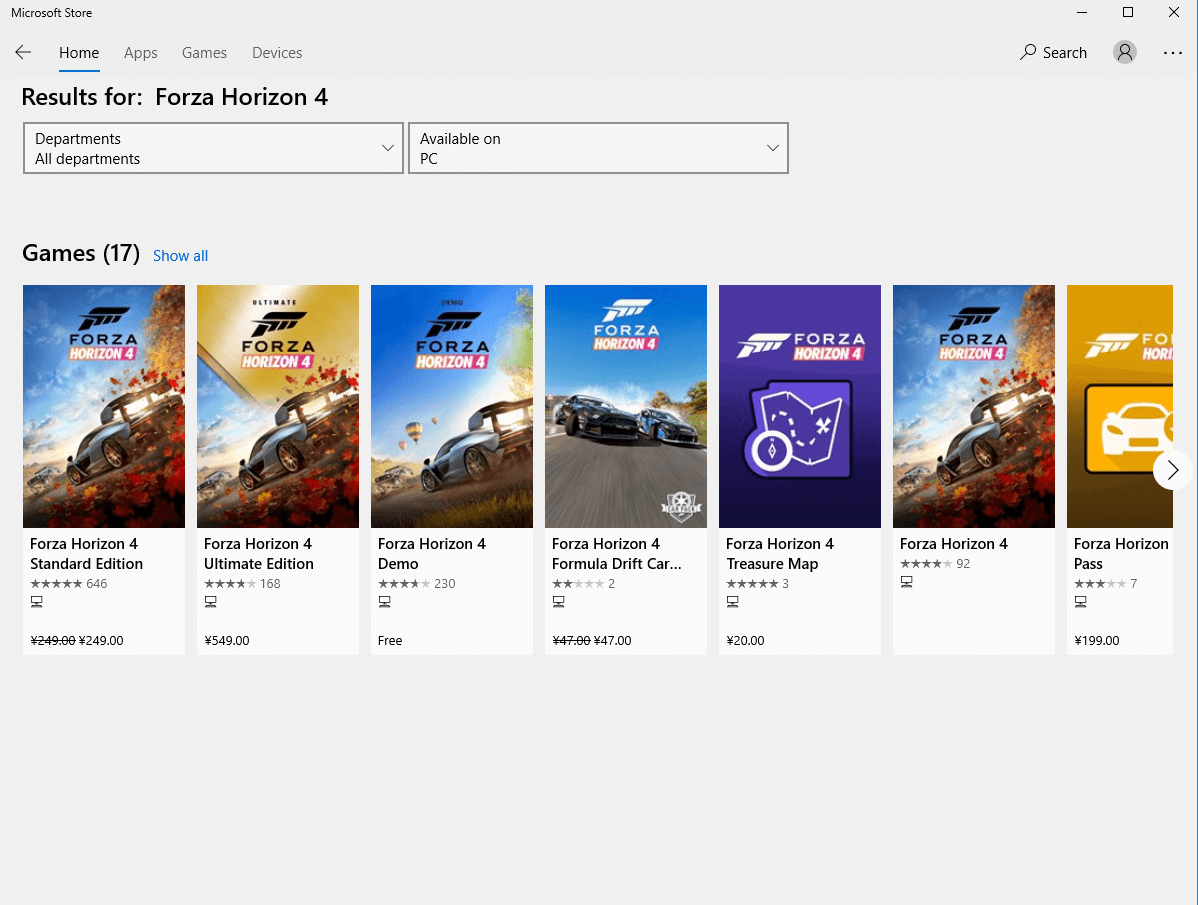Click the star rating of Ultimate Edition
This screenshot has width=1198, height=905.
(230, 583)
